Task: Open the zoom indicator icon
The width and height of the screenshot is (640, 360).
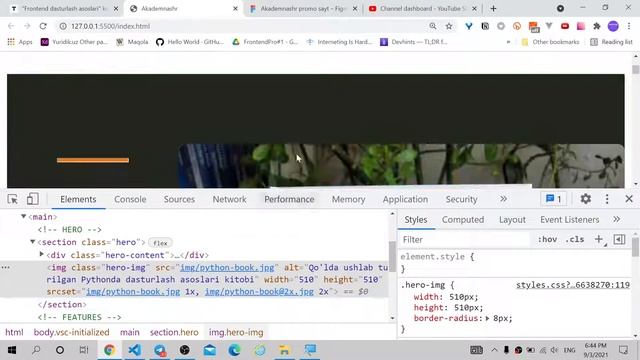Action: click(x=433, y=26)
